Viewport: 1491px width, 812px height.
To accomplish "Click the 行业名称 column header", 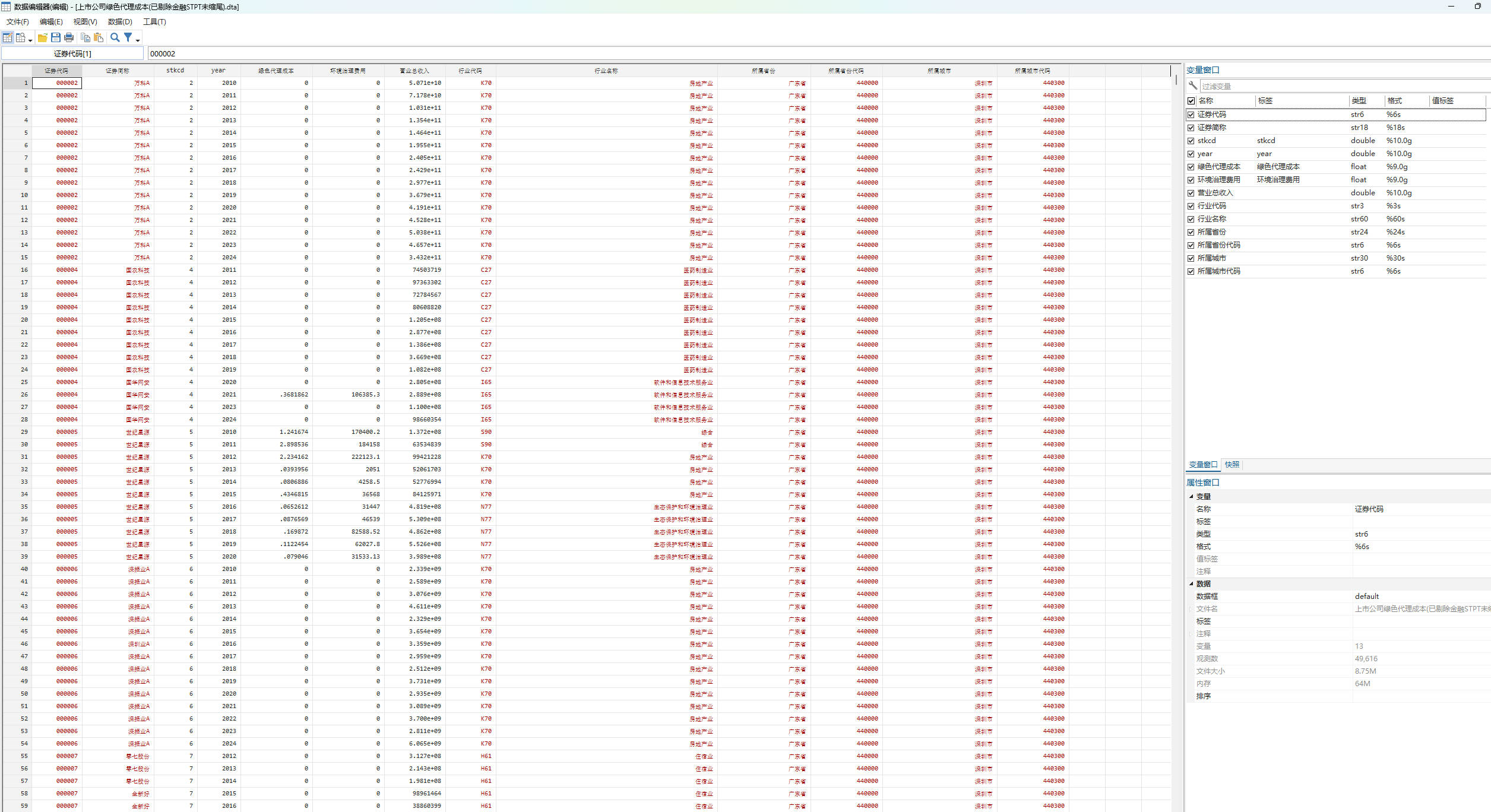I will pyautogui.click(x=606, y=71).
